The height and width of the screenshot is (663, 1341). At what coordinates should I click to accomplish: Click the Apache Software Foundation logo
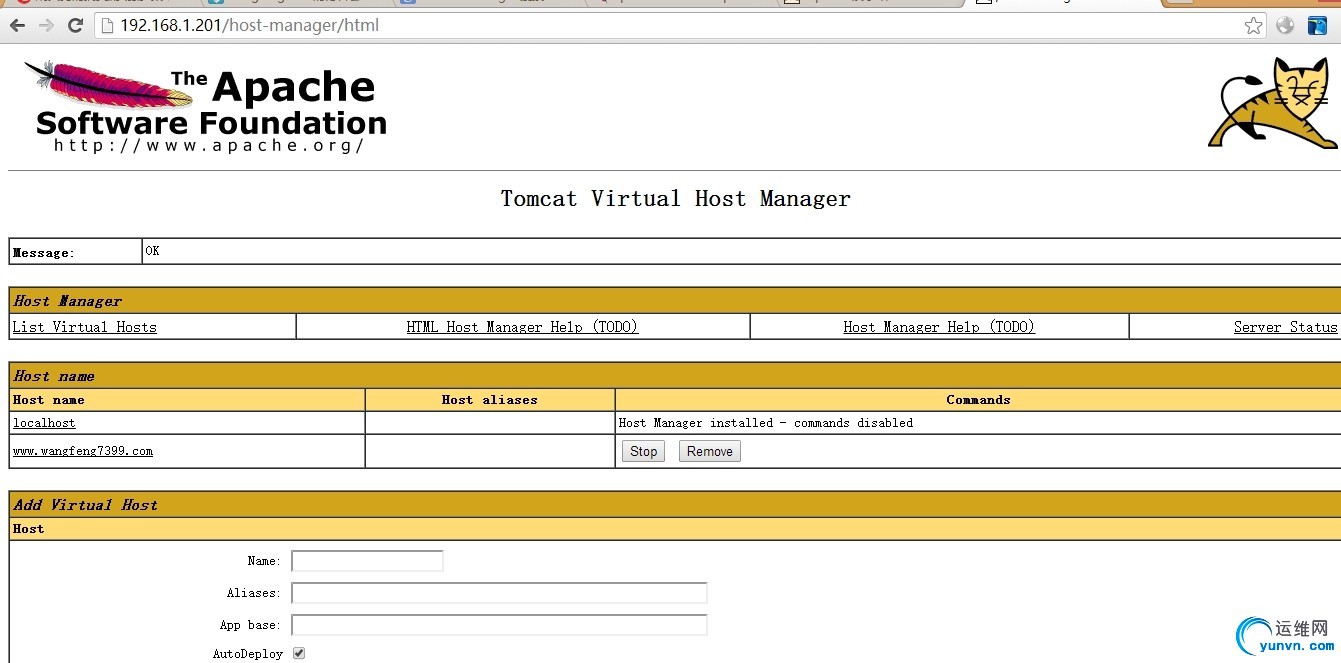tap(205, 107)
